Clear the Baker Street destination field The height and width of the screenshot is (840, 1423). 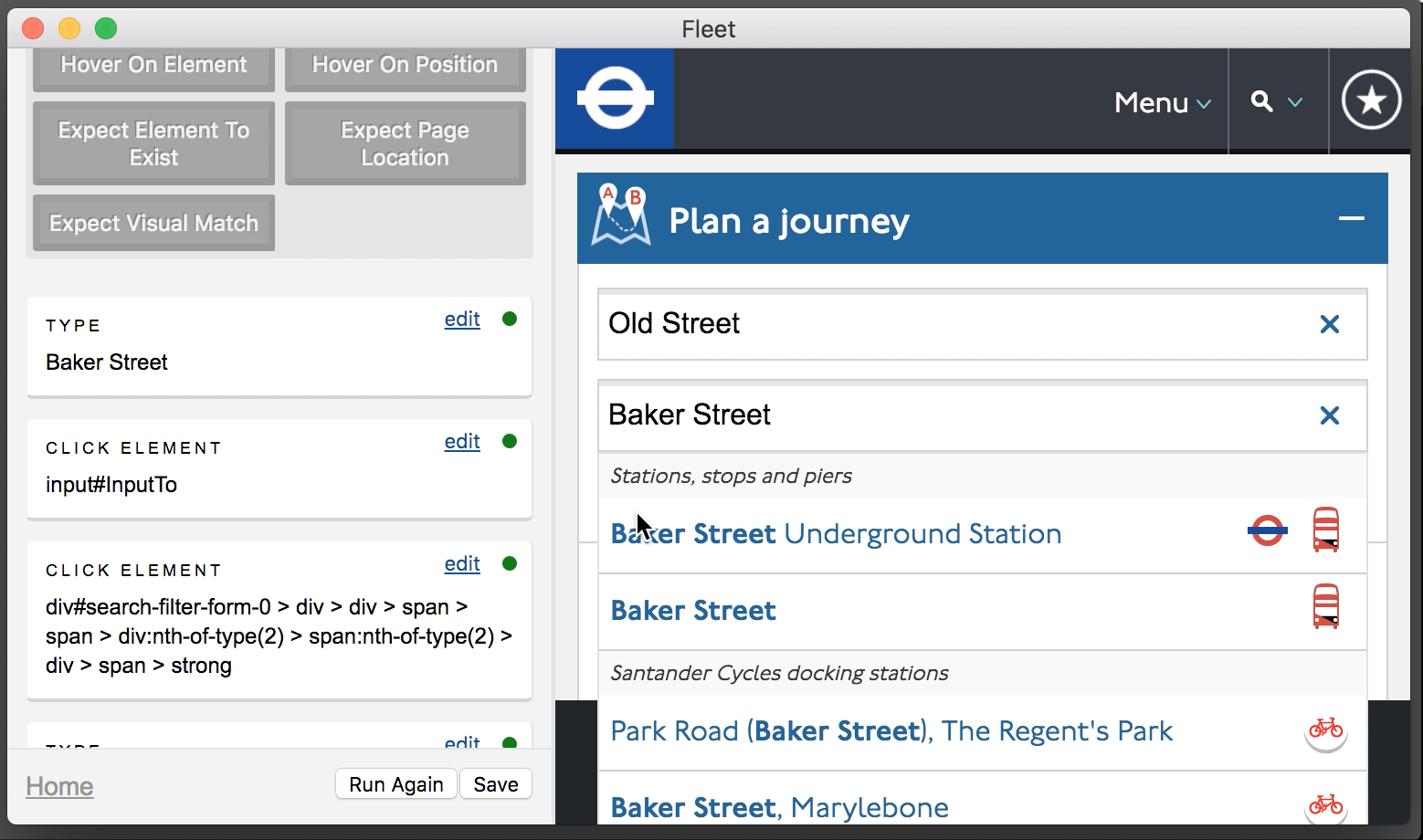tap(1329, 415)
